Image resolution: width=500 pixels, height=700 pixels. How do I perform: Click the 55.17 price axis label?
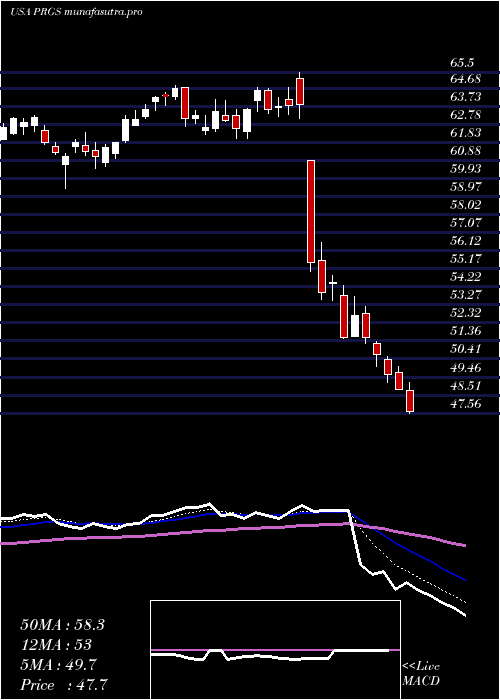(466, 258)
